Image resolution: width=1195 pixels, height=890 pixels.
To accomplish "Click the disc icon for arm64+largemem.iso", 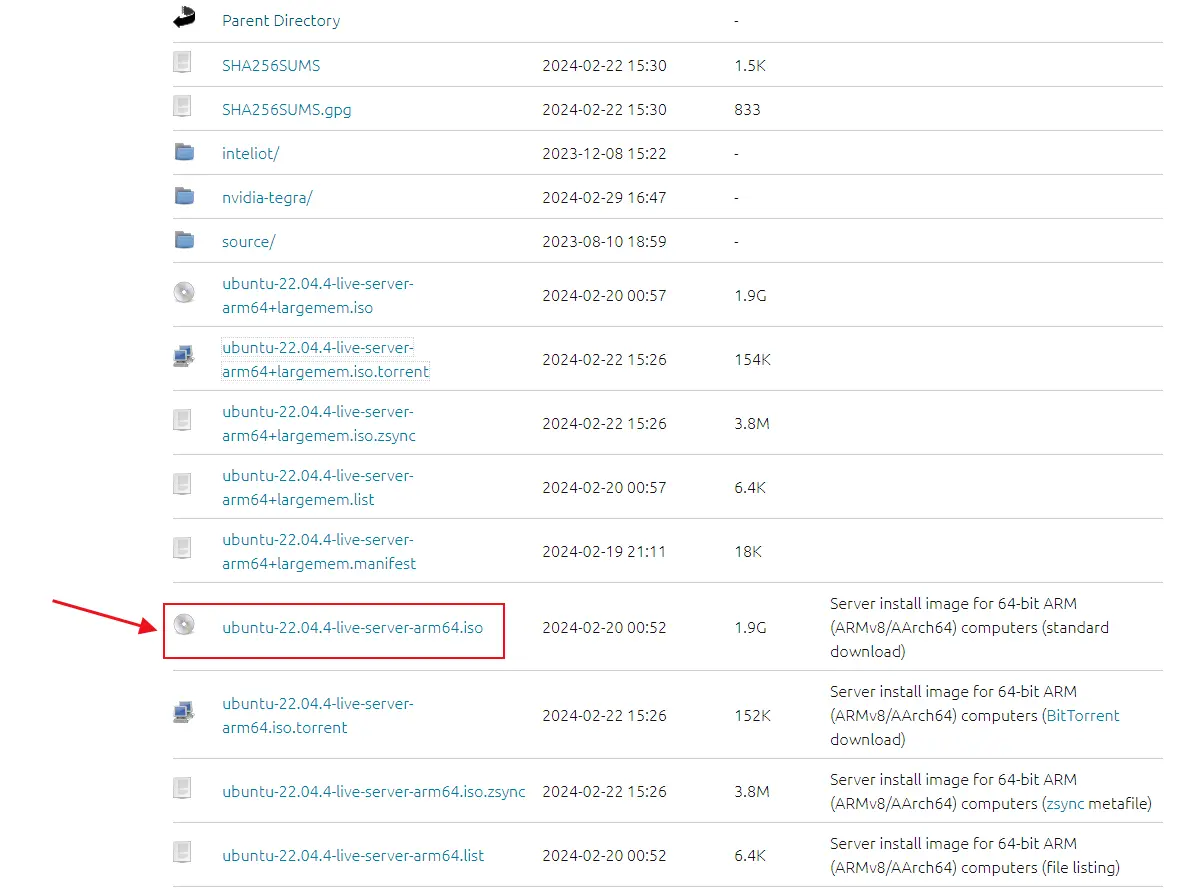I will coord(184,293).
